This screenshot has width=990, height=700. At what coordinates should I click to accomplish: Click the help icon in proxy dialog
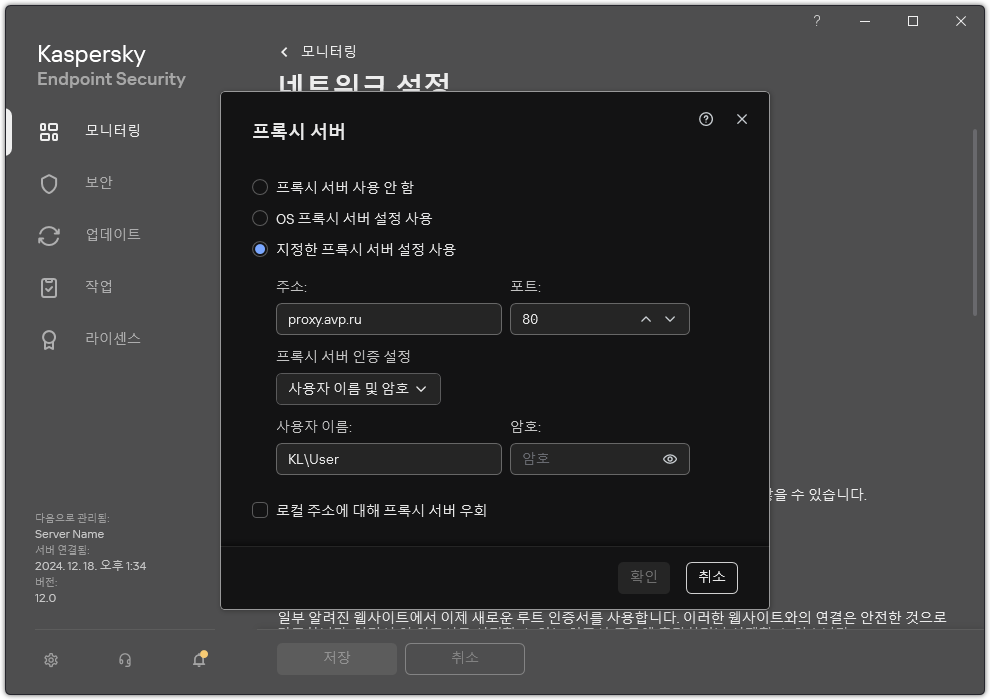click(706, 119)
